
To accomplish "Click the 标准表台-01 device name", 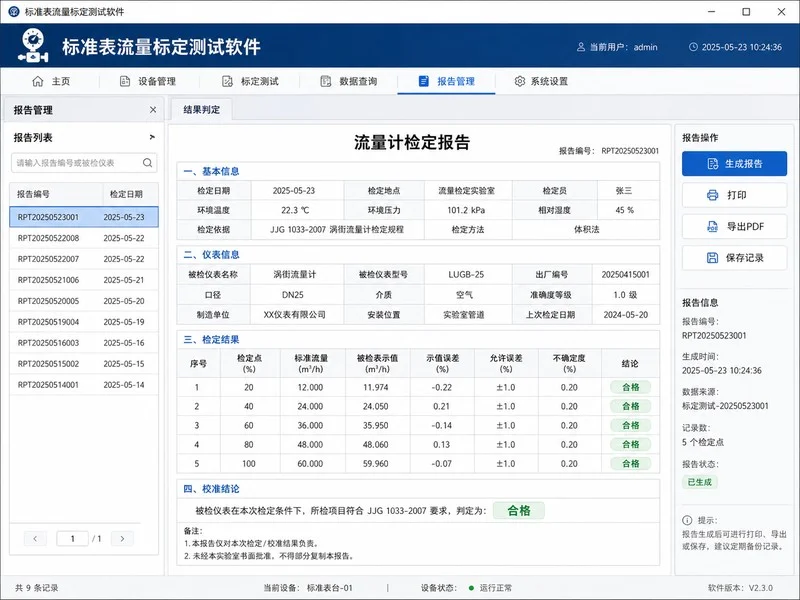I will pyautogui.click(x=330, y=588).
